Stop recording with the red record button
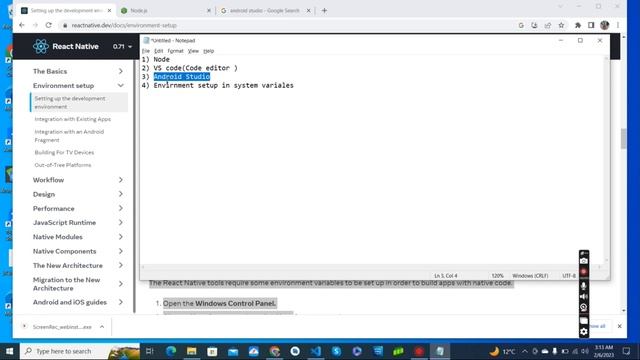 click(584, 272)
